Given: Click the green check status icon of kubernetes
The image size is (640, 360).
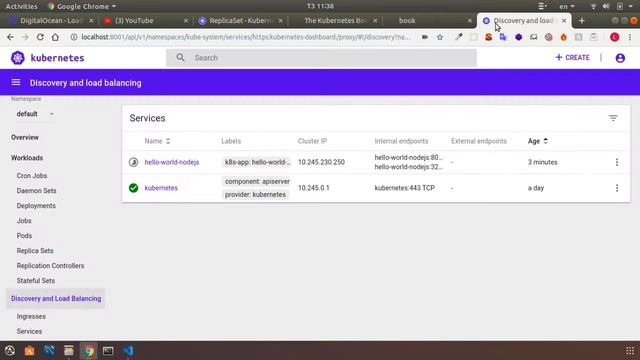Looking at the screenshot, I should pos(133,188).
